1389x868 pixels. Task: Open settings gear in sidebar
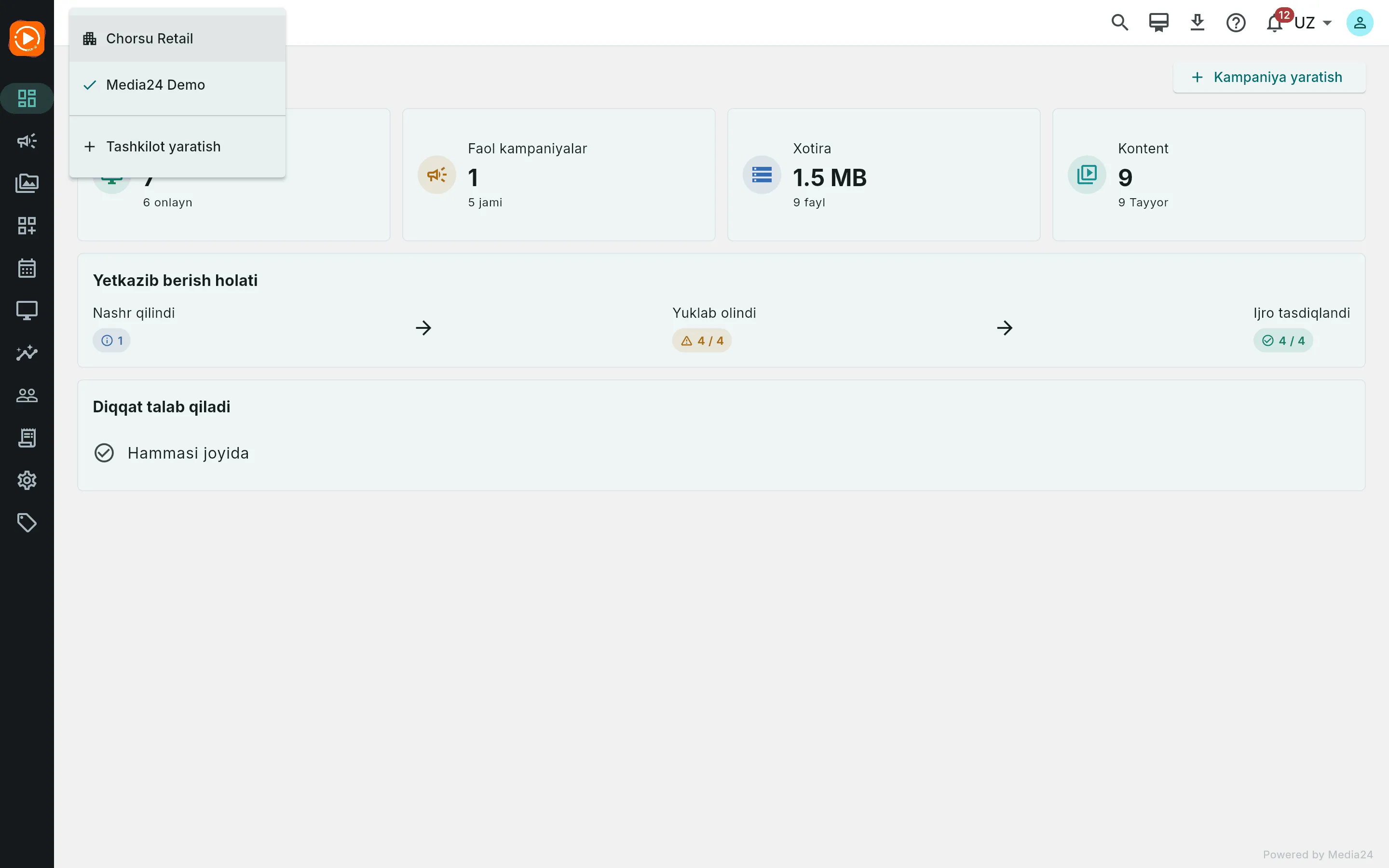point(27,480)
